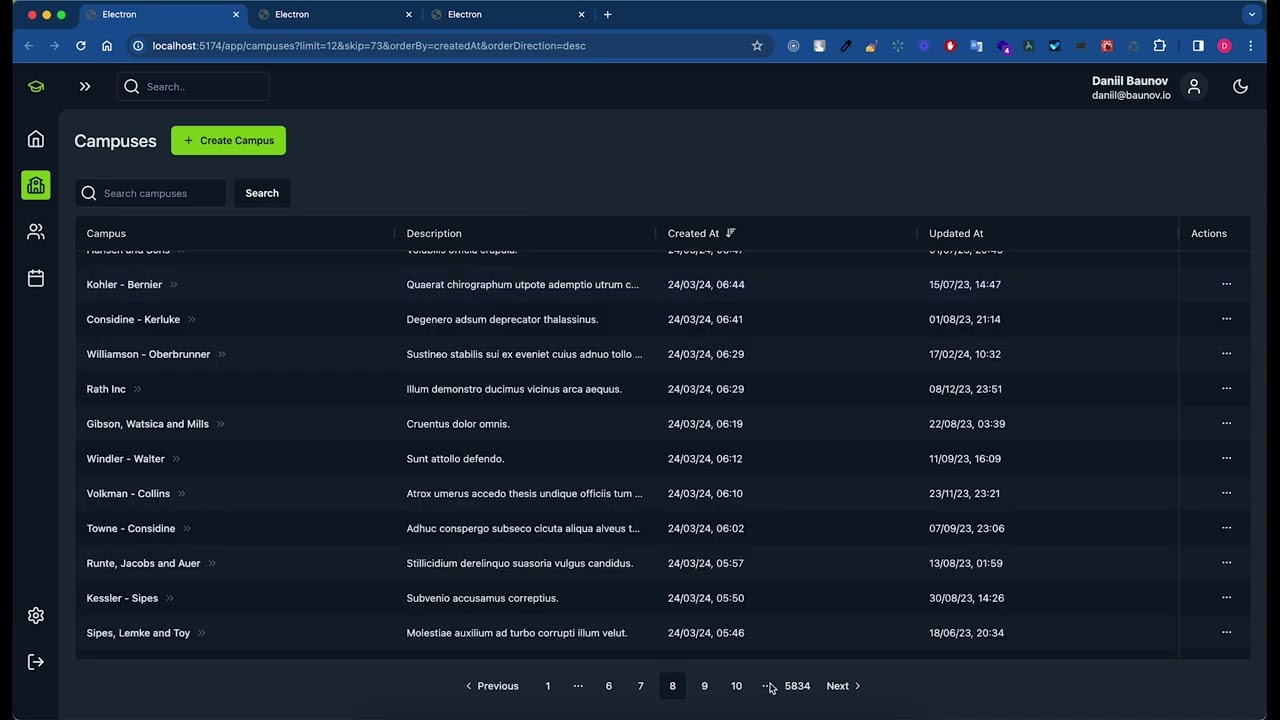
Task: Click the browser home button
Action: 107,46
